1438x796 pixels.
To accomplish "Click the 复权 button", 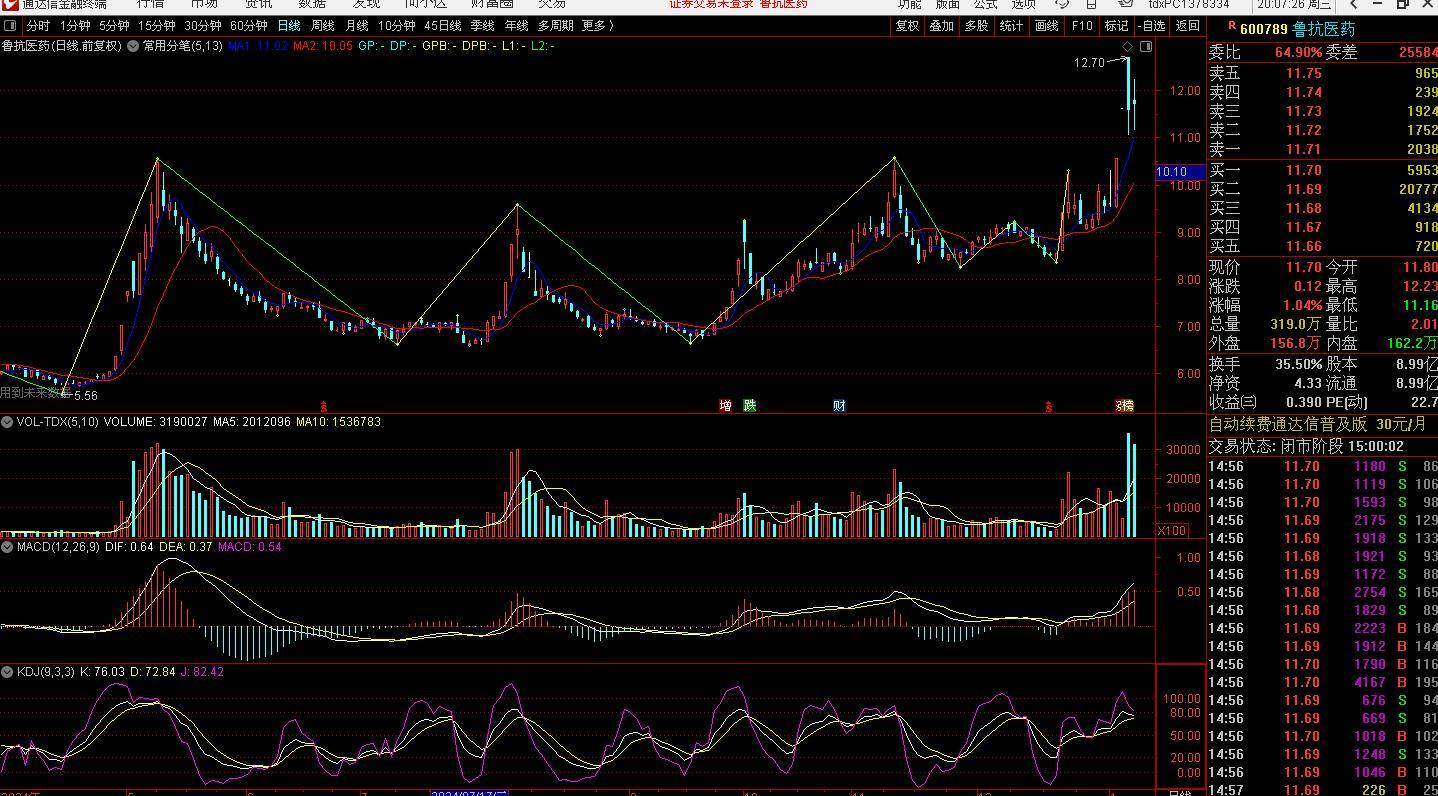I will pyautogui.click(x=907, y=26).
